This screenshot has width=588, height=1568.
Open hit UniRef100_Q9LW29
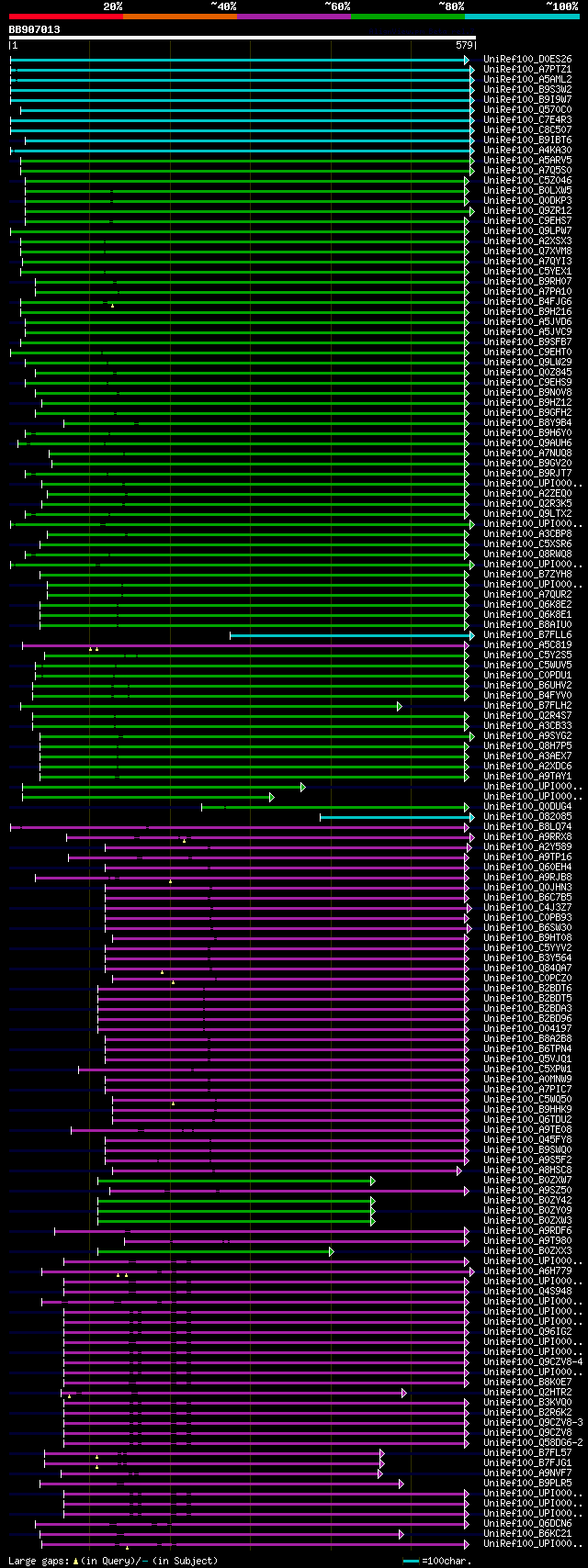click(527, 363)
